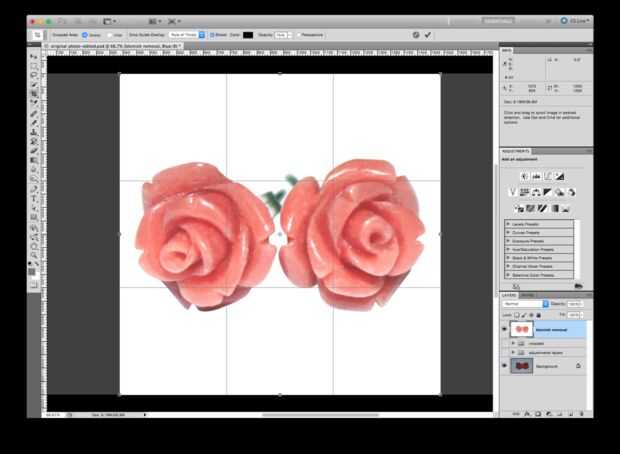
Task: Add a Color Balance adjustment via its icon
Action: (536, 192)
